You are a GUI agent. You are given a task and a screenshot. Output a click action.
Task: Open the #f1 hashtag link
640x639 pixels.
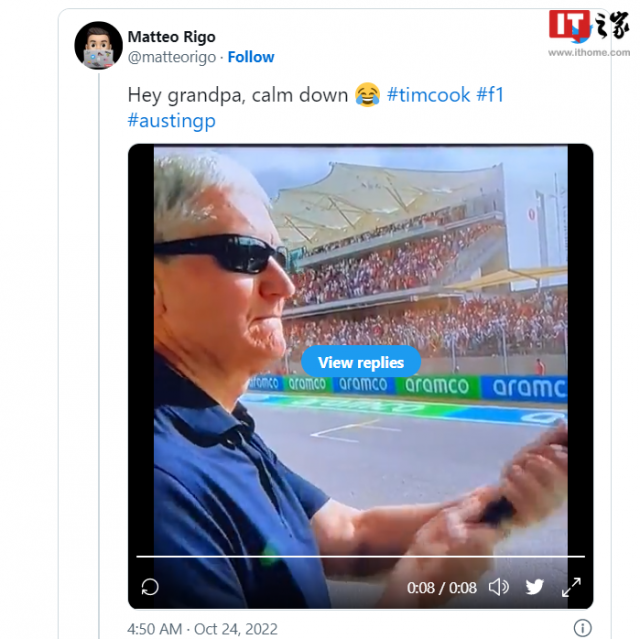[490, 95]
